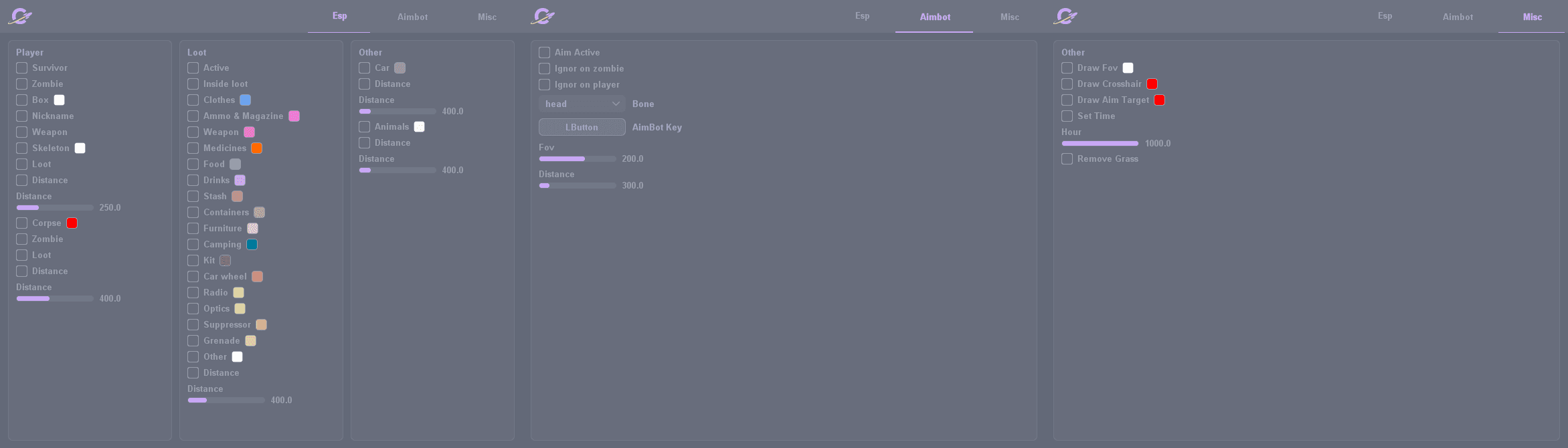
Task: Select the highlighted Misc tab
Action: click(1532, 17)
